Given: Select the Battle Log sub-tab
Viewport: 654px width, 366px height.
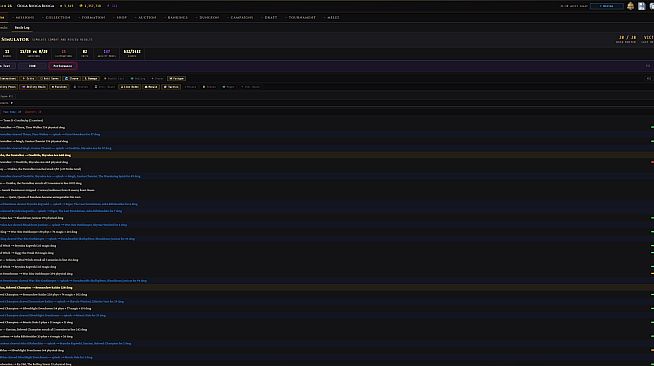Looking at the screenshot, I should (22, 28).
